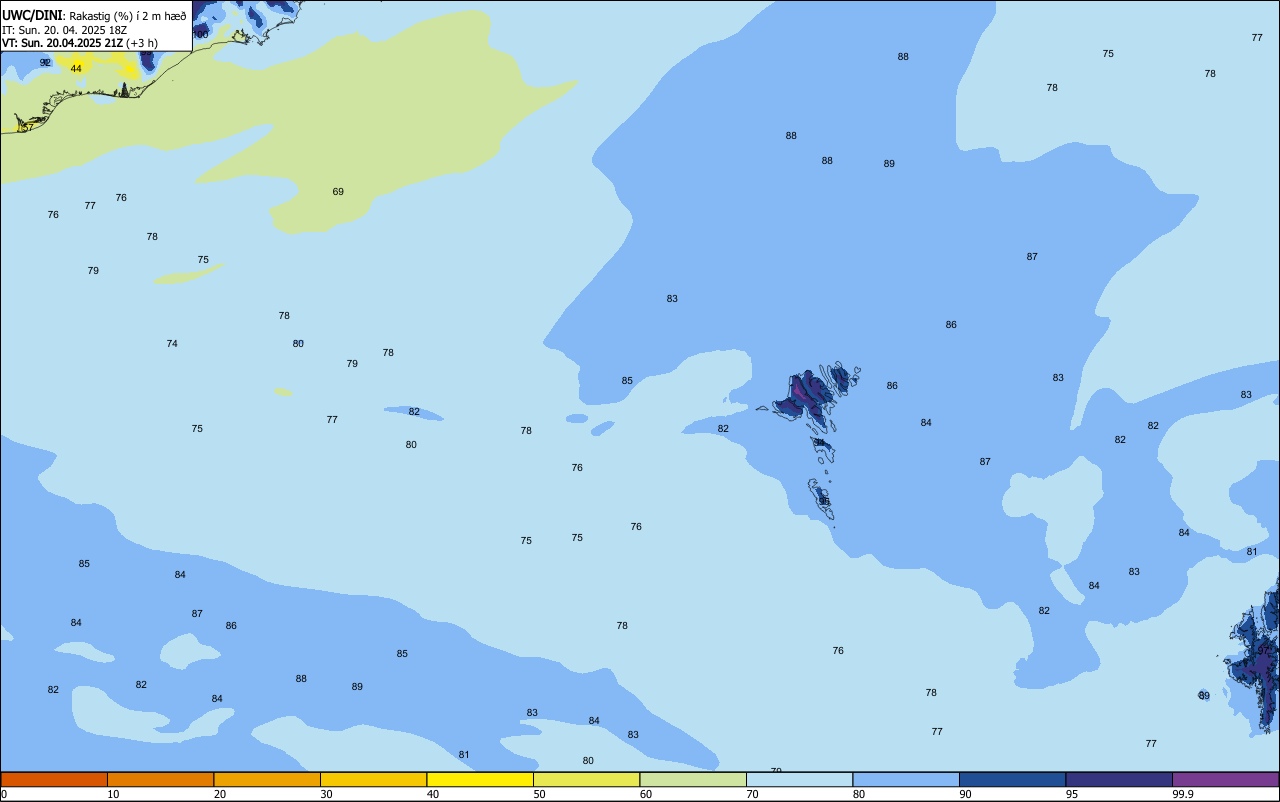1280x802 pixels.
Task: Click the 10–20% orange legend swatch
Action: (160, 779)
